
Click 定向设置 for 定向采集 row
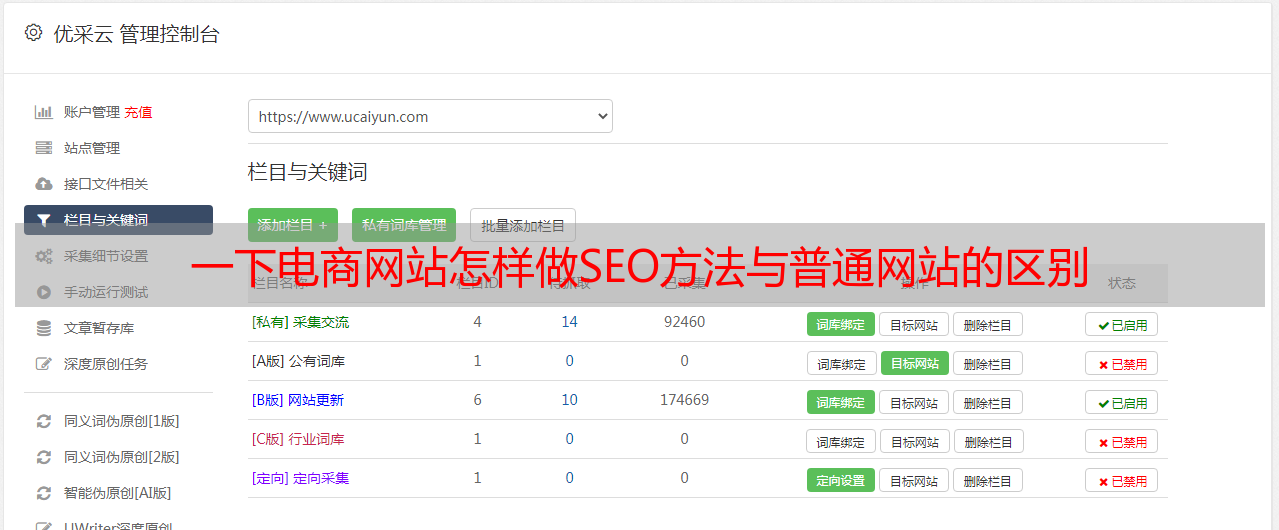pos(840,480)
